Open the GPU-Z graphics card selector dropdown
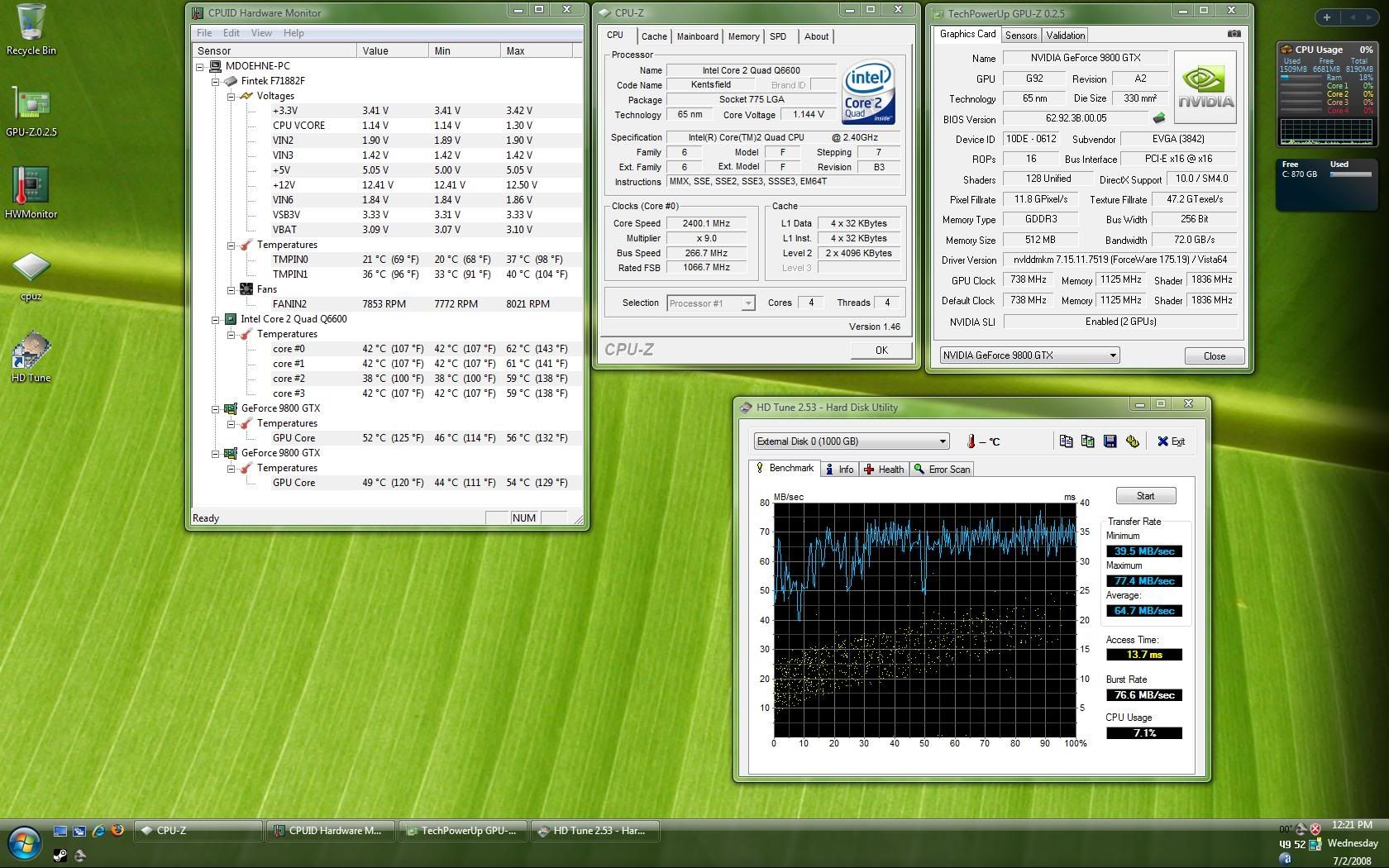1389x868 pixels. click(x=1029, y=355)
